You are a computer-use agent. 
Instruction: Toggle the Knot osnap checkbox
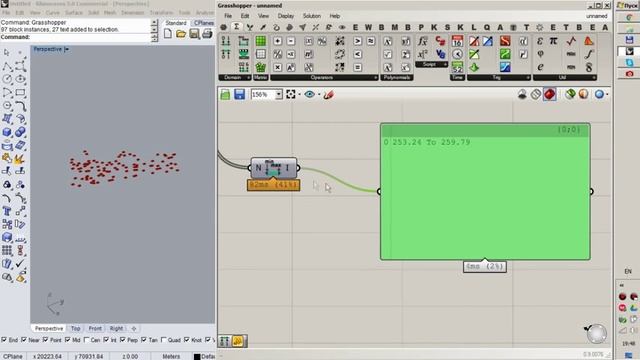coord(187,340)
